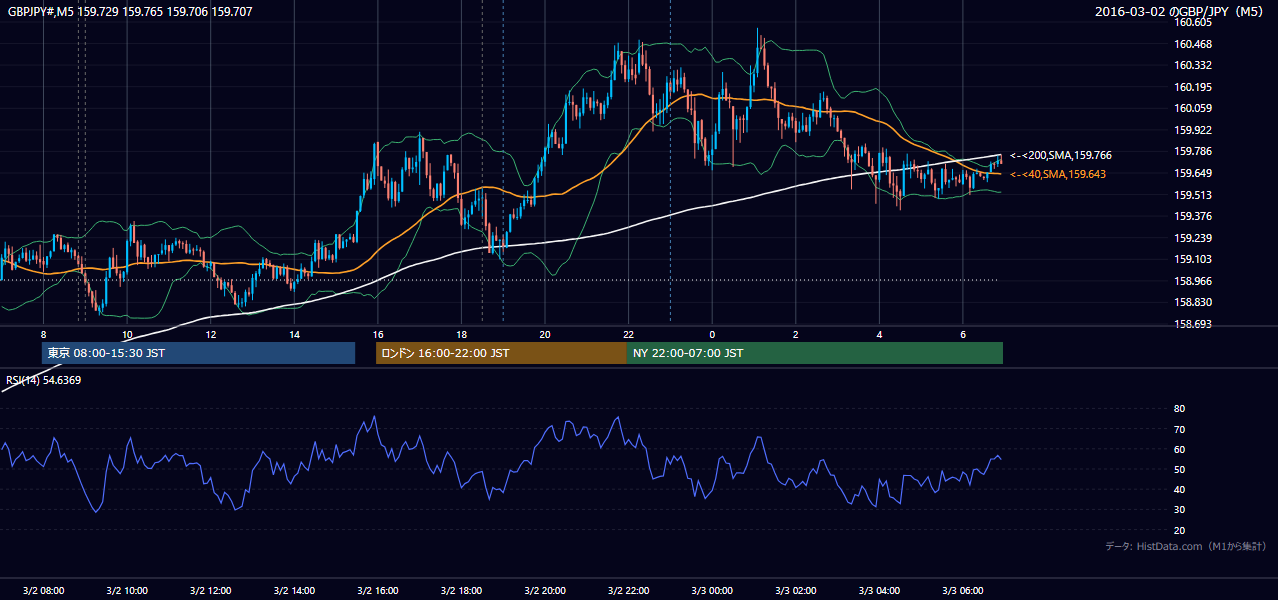Click the 3/2 10:00 bottom time label
Viewport: 1278px width, 600px height.
[127, 591]
